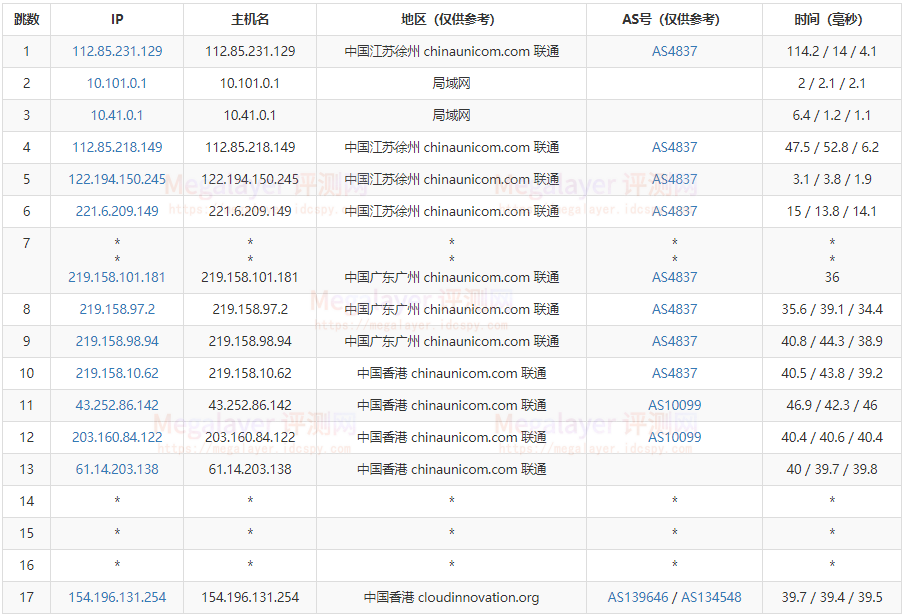Click hop number 14 cell
This screenshot has width=904, height=616.
click(27, 501)
